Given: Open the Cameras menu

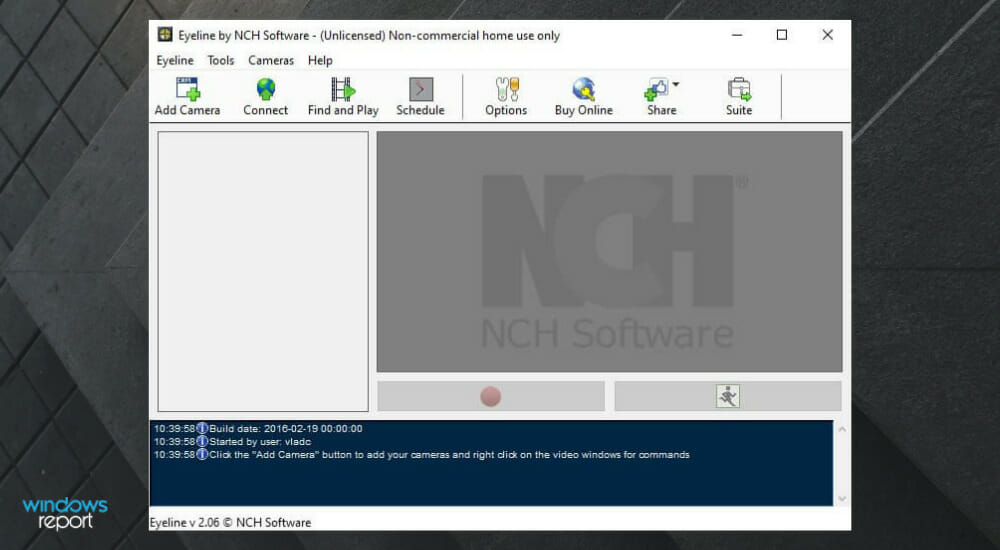Looking at the screenshot, I should [271, 61].
